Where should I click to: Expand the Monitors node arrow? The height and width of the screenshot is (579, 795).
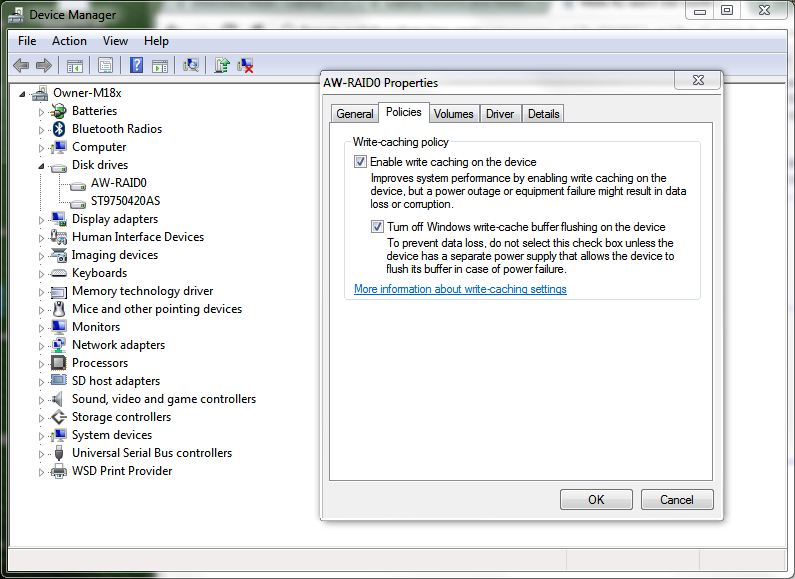coord(42,328)
